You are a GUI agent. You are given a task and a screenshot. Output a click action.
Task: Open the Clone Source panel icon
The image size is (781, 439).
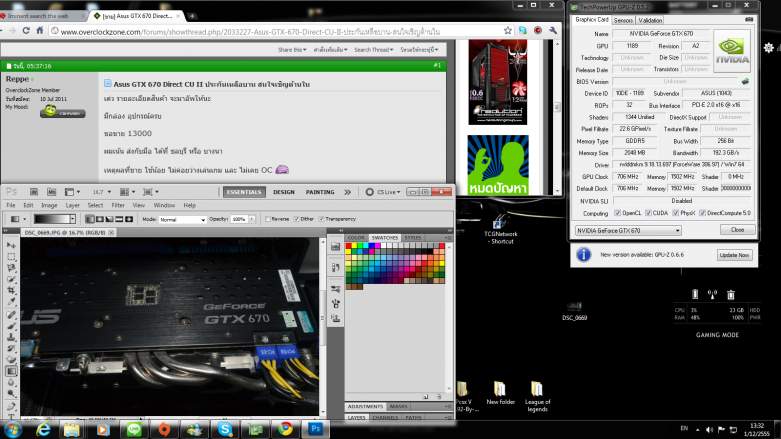(x=335, y=317)
